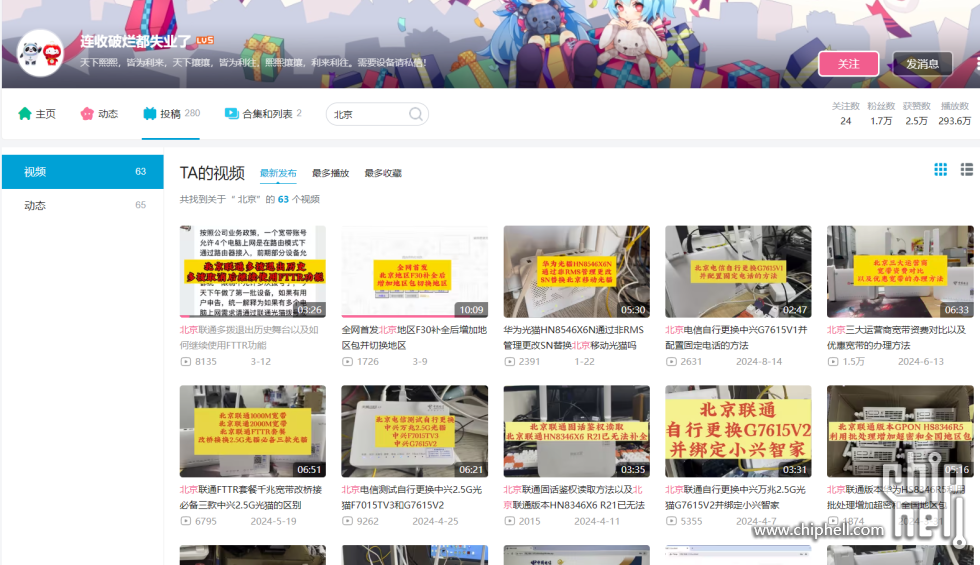Click play-count icon beside 9262
The image size is (980, 565).
[348, 521]
